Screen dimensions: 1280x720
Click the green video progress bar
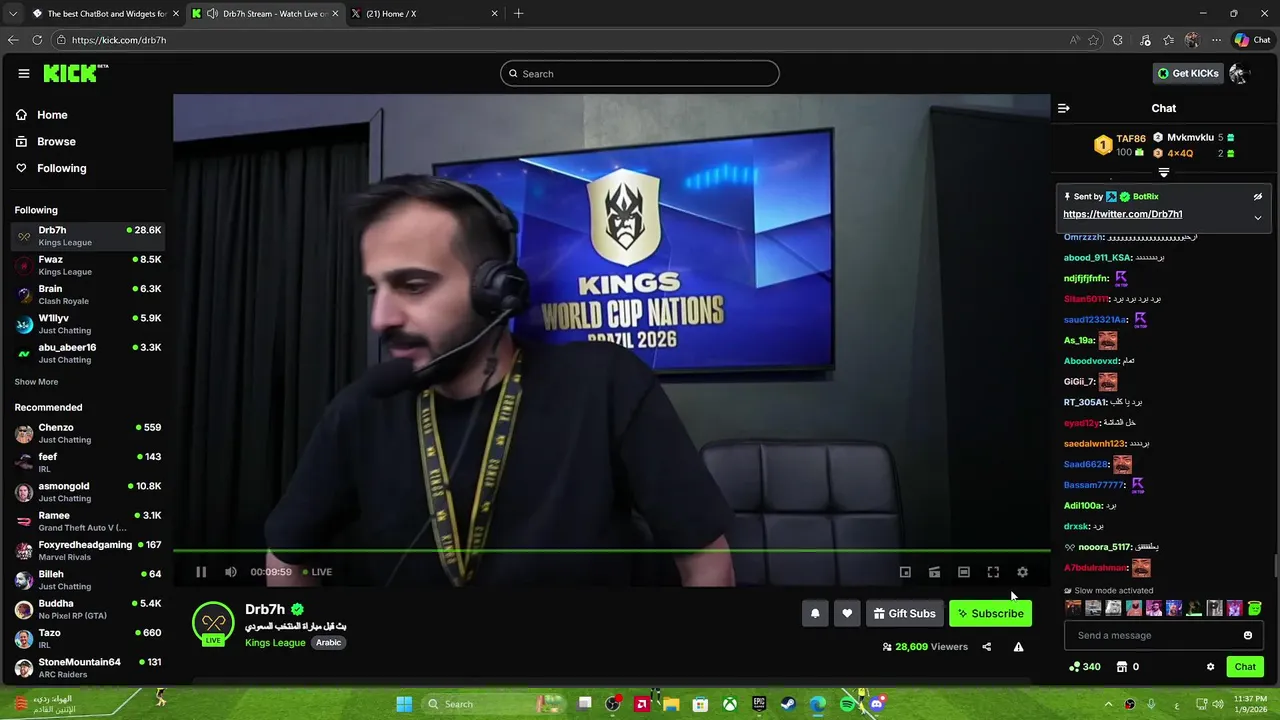tap(611, 550)
